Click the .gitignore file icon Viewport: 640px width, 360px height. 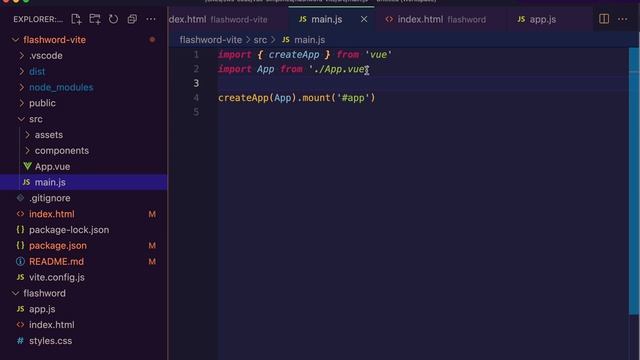pyautogui.click(x=20, y=198)
